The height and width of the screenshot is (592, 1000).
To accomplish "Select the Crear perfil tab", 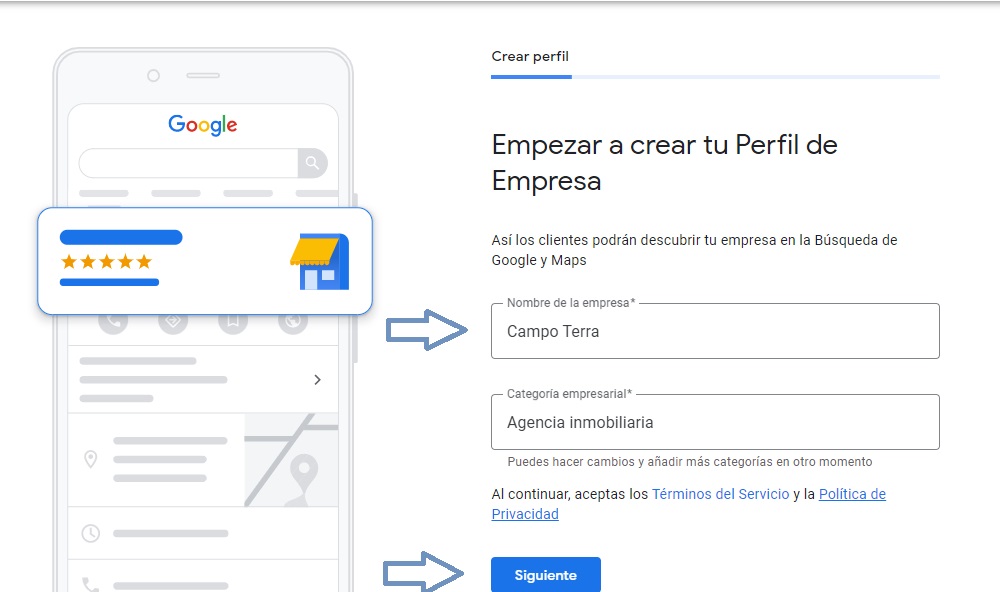I will coord(530,57).
